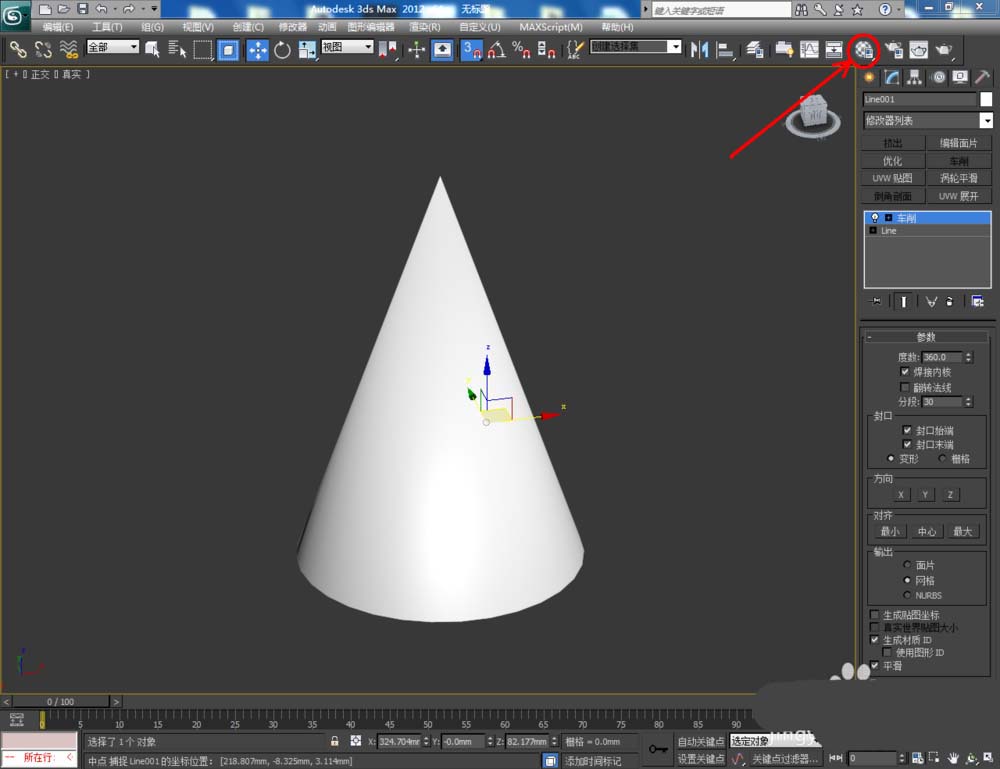Click the Mirror tool icon
This screenshot has width=1000, height=769.
pyautogui.click(x=700, y=49)
